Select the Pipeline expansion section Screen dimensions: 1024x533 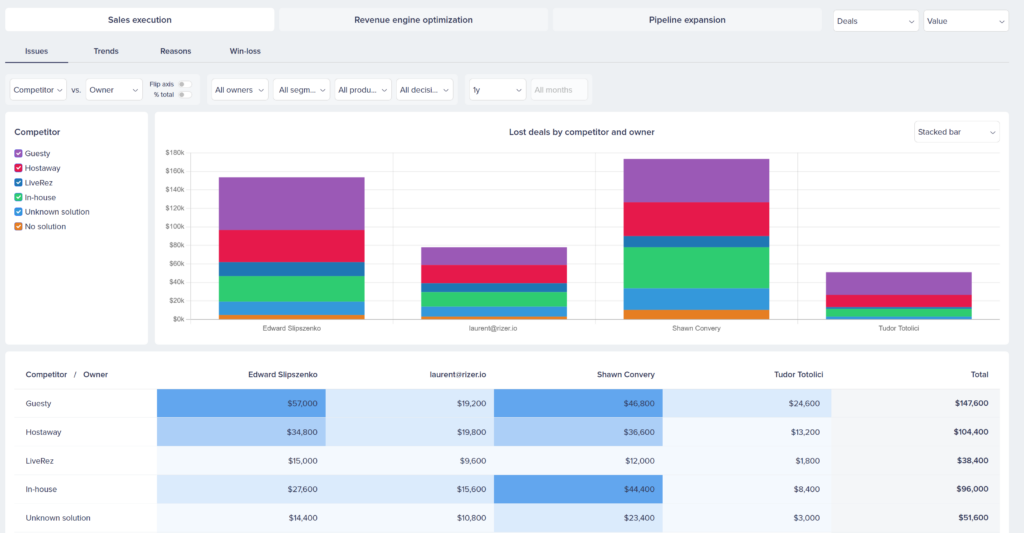687,20
